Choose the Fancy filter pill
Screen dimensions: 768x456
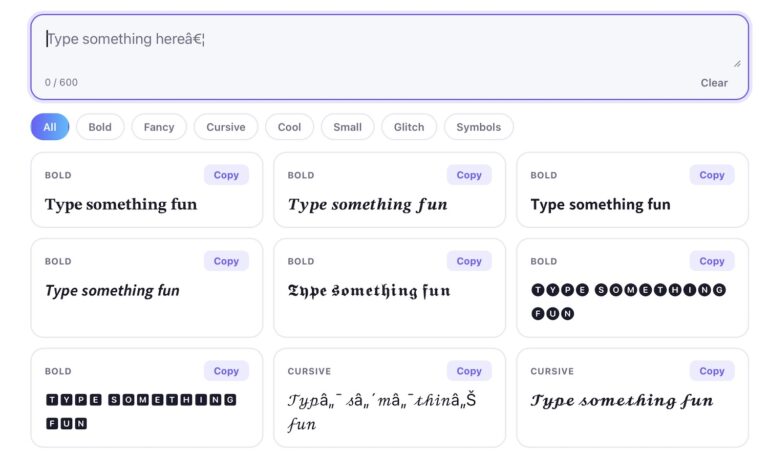pos(159,127)
